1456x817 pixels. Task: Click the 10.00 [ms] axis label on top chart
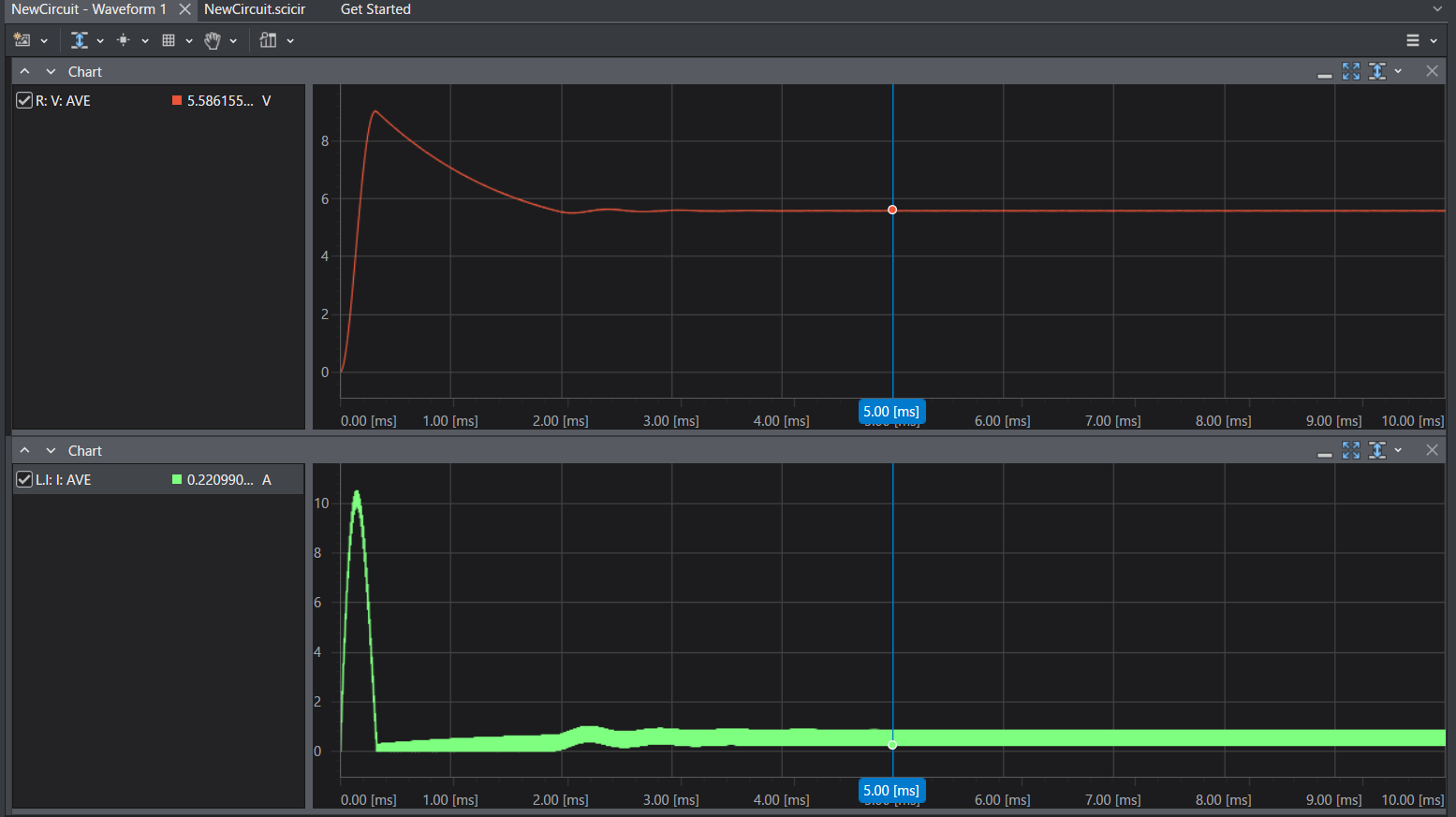tap(1412, 421)
